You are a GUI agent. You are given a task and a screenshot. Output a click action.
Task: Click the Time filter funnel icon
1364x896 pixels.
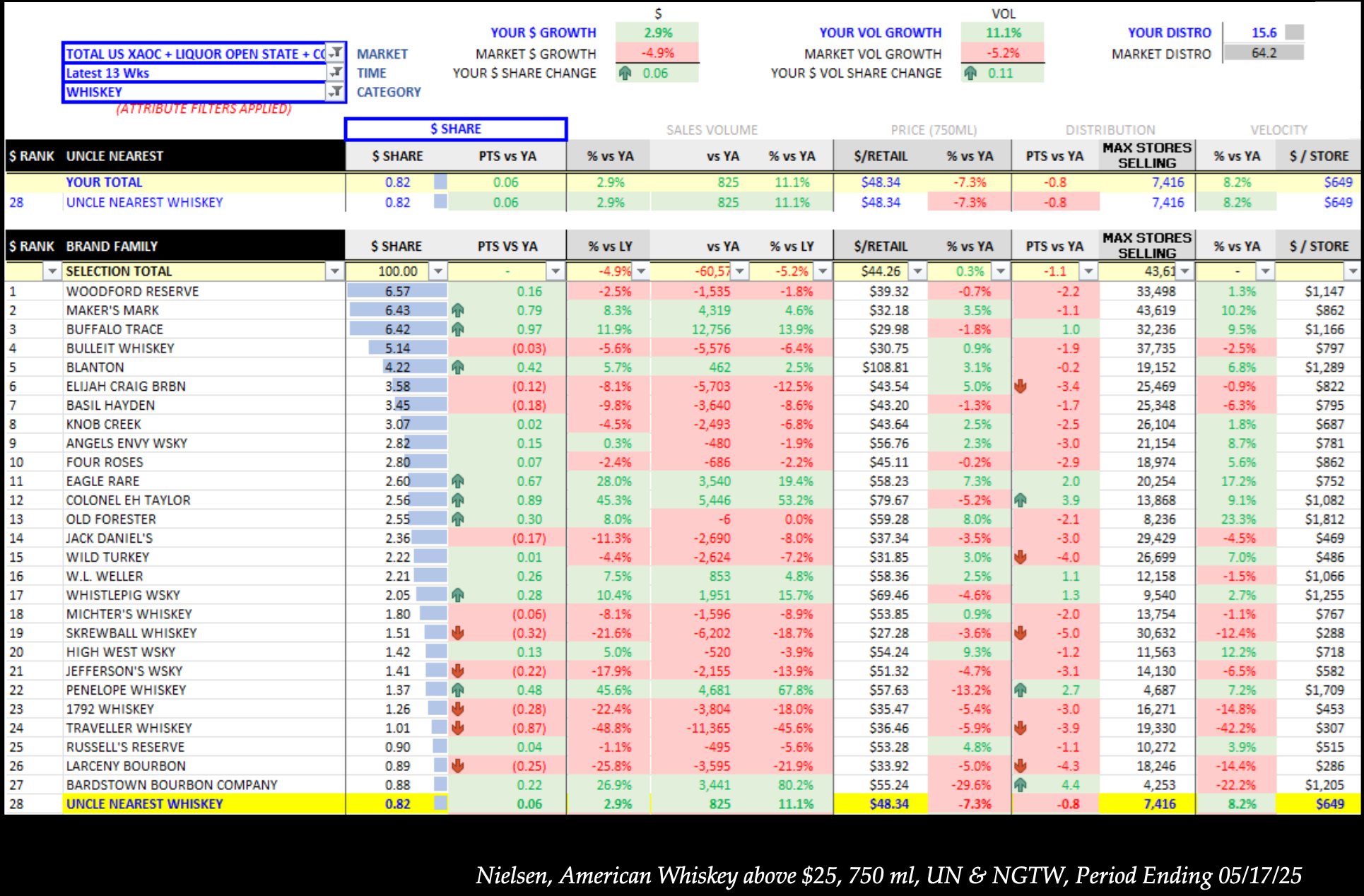[x=336, y=72]
